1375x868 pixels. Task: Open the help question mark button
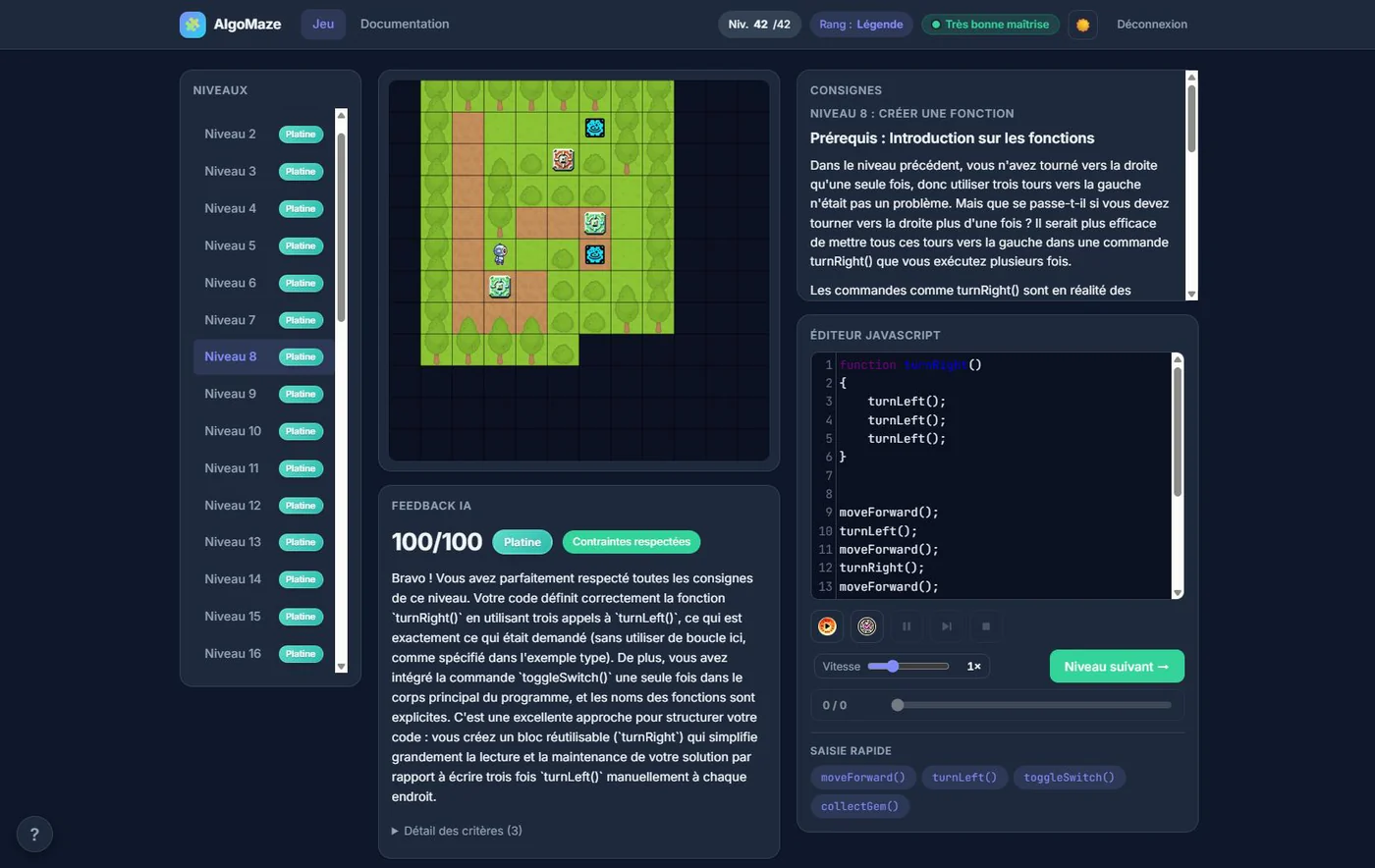pyautogui.click(x=34, y=835)
